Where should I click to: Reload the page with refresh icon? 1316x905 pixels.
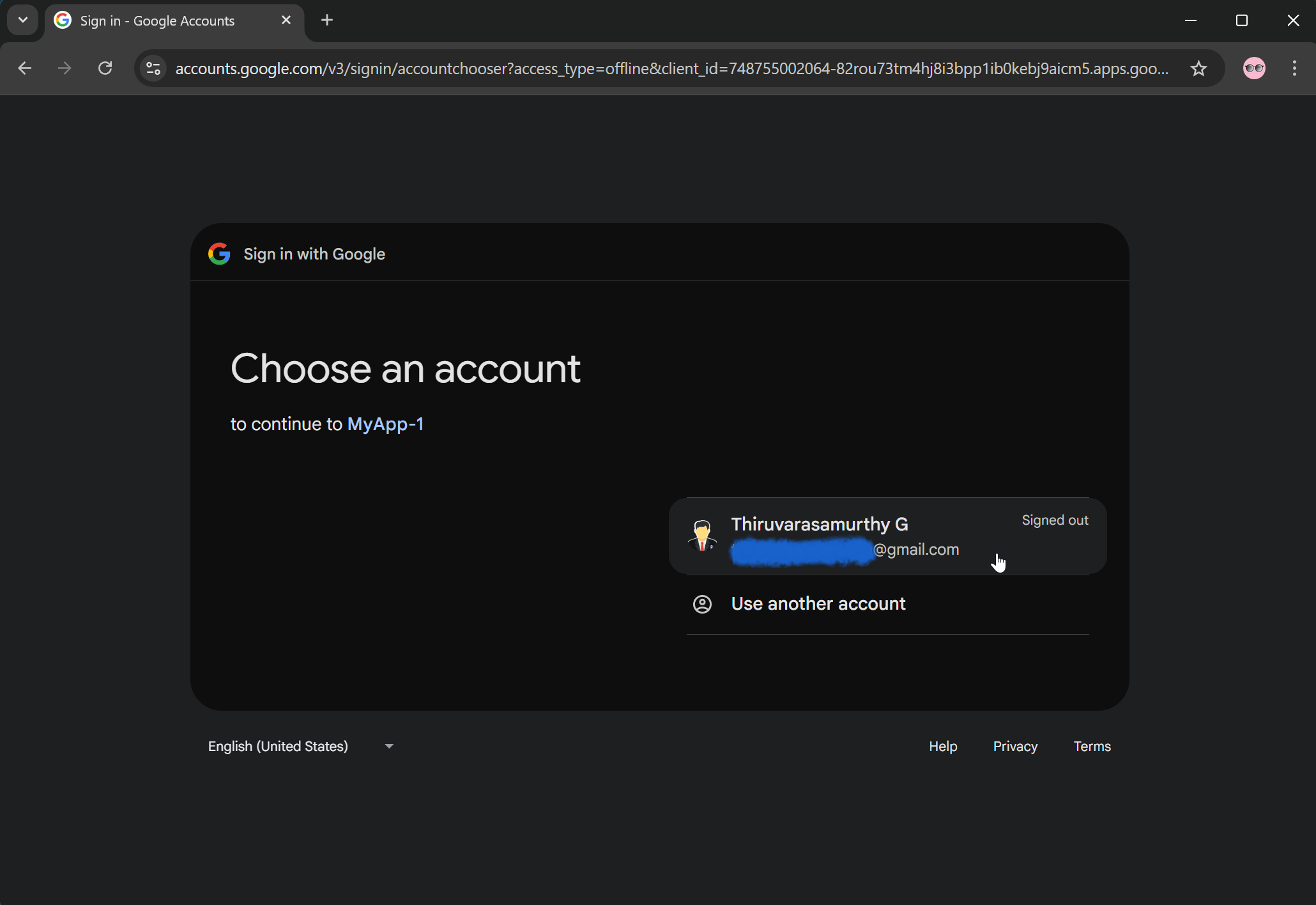pyautogui.click(x=105, y=68)
